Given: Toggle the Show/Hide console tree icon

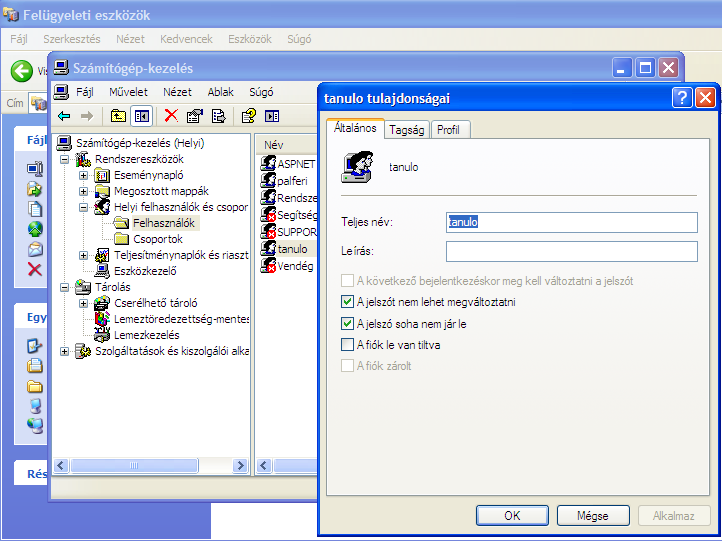Looking at the screenshot, I should point(142,116).
